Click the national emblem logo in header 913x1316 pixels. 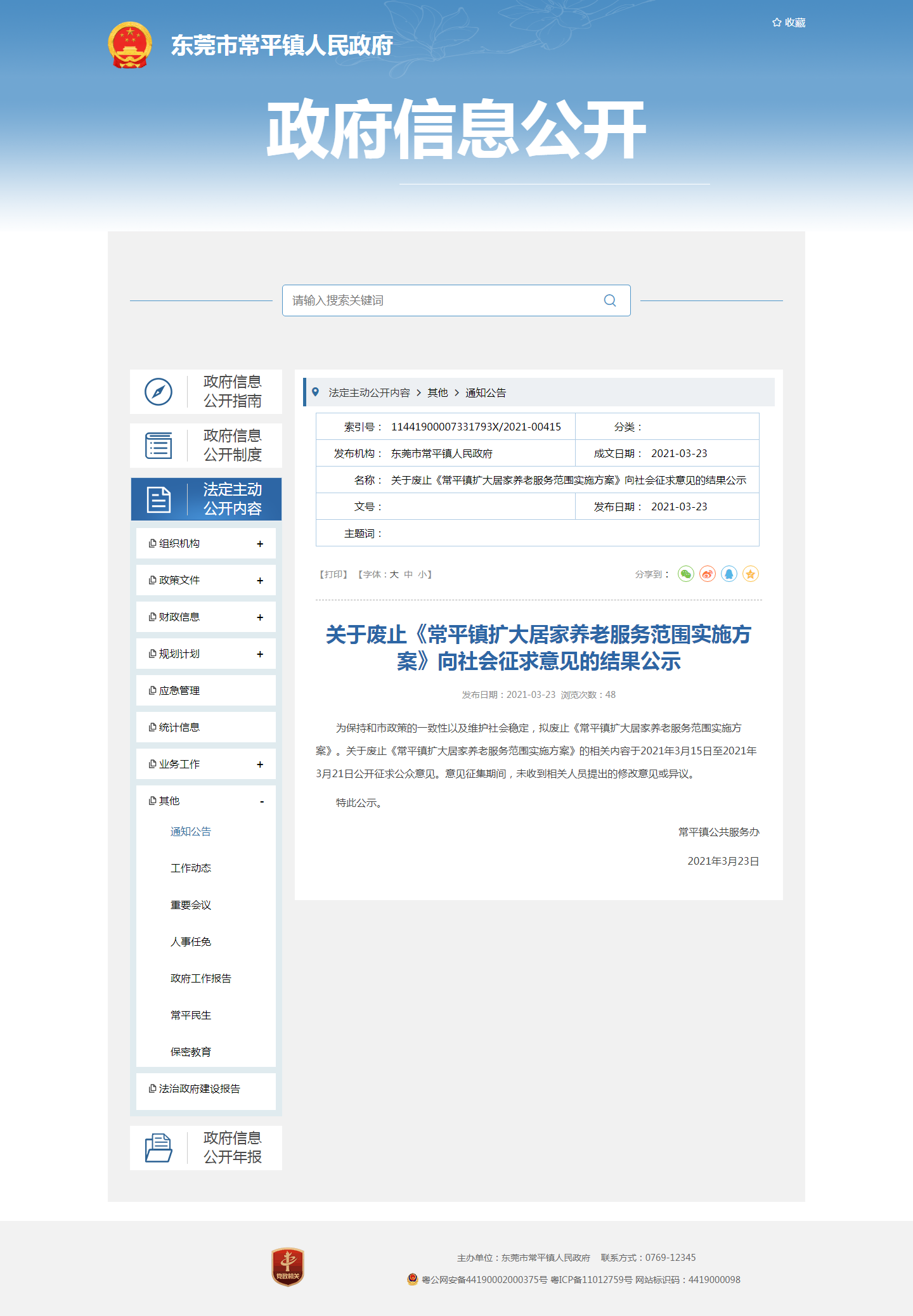click(x=130, y=45)
